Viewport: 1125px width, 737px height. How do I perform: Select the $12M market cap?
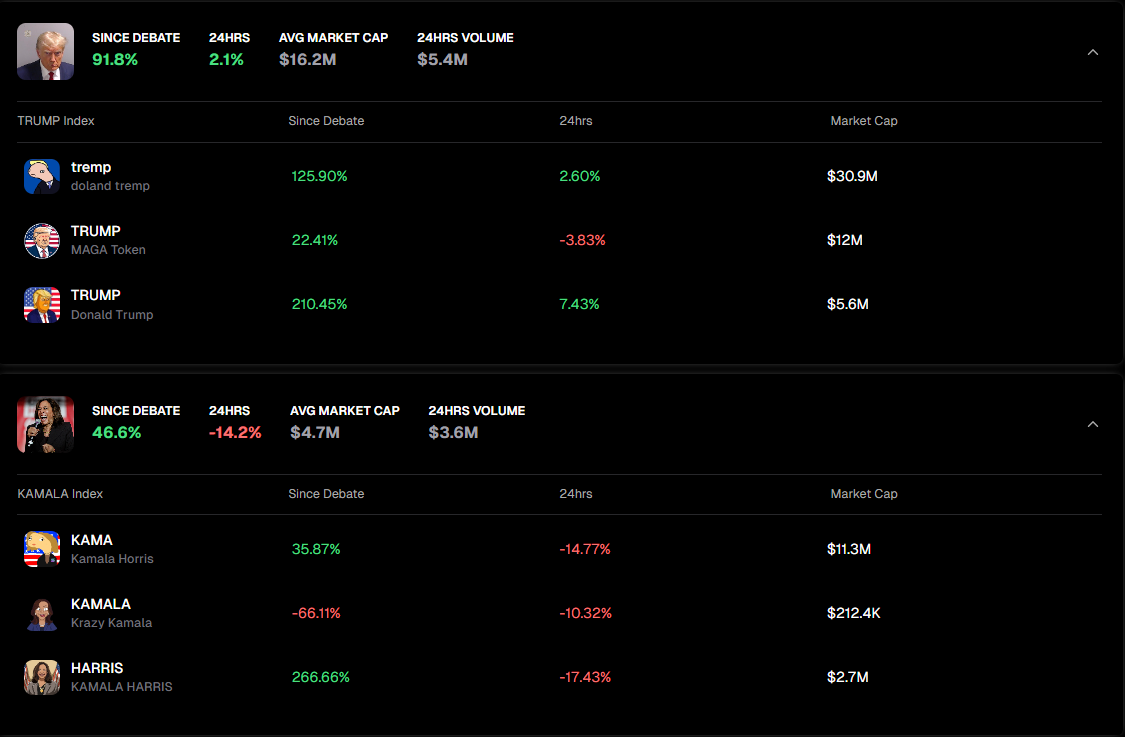pyautogui.click(x=844, y=240)
